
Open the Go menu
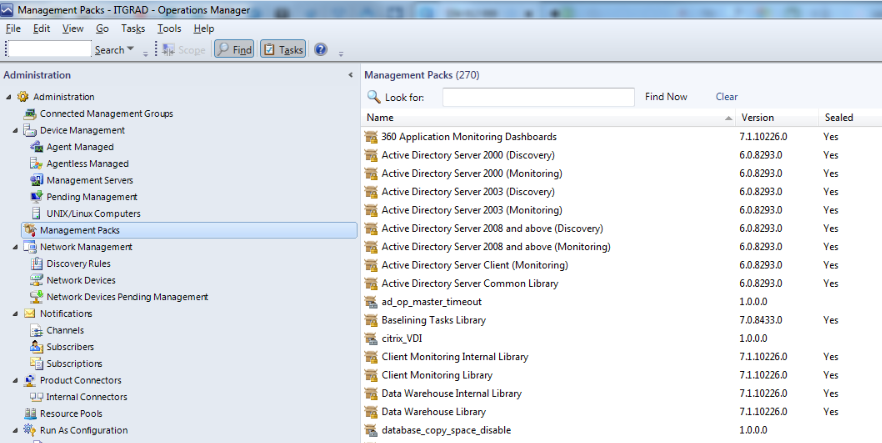[102, 29]
